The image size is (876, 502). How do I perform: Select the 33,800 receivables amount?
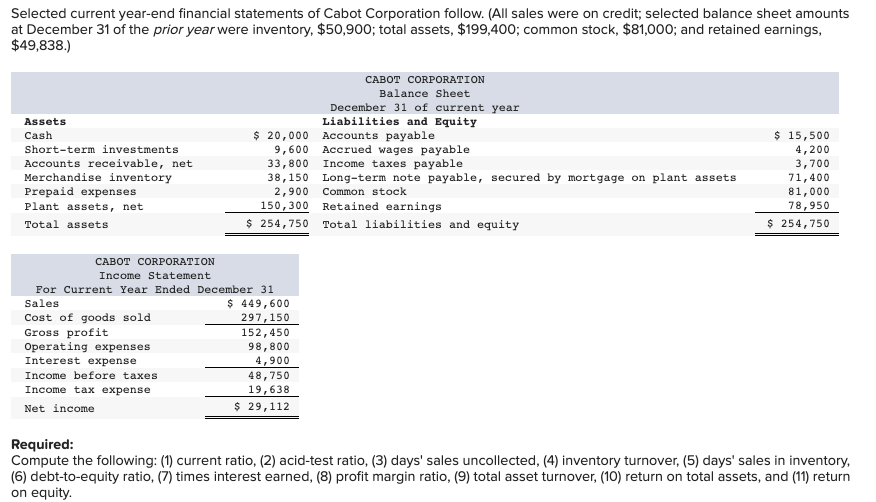(288, 164)
